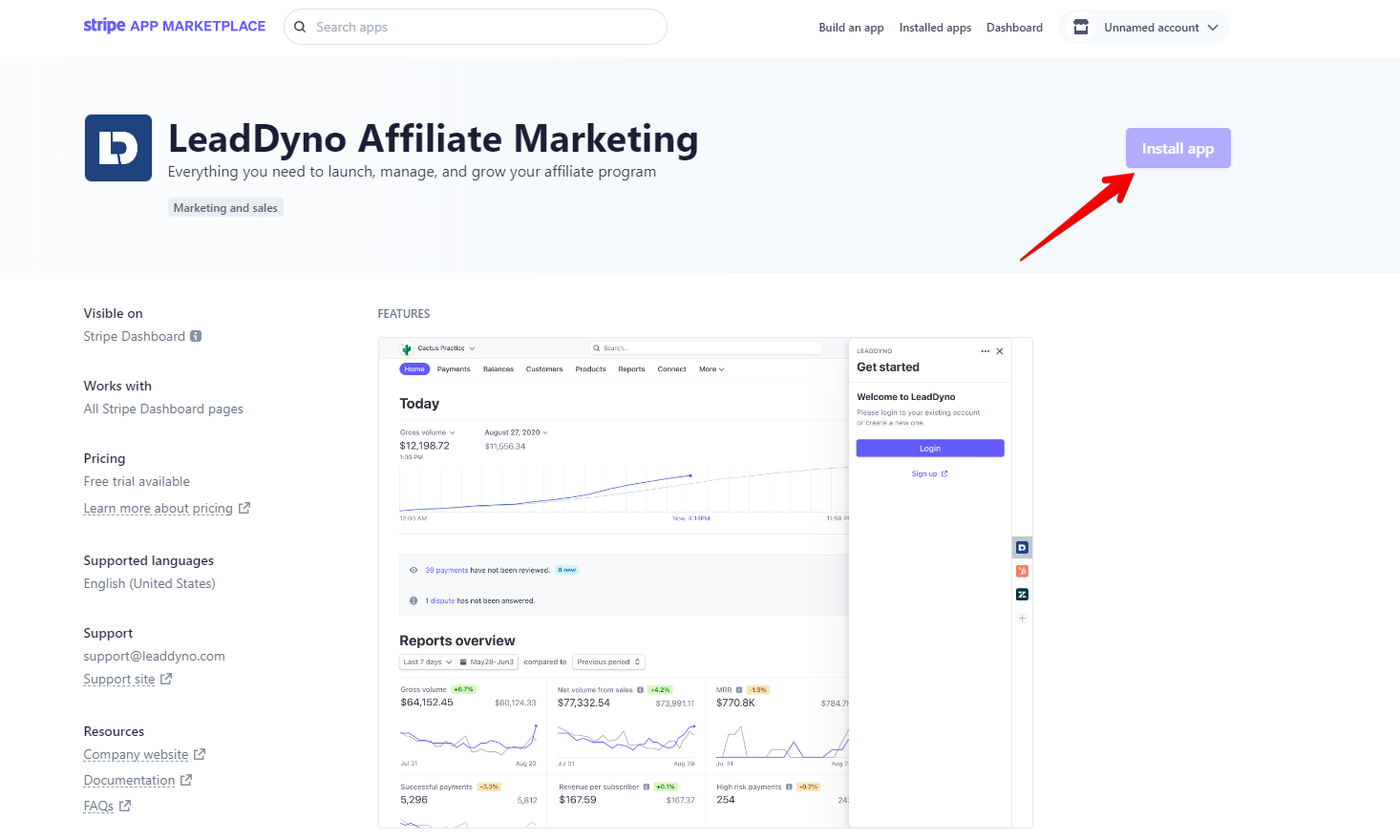The height and width of the screenshot is (840, 1400).
Task: Click the Free trial available text
Action: pos(137,481)
